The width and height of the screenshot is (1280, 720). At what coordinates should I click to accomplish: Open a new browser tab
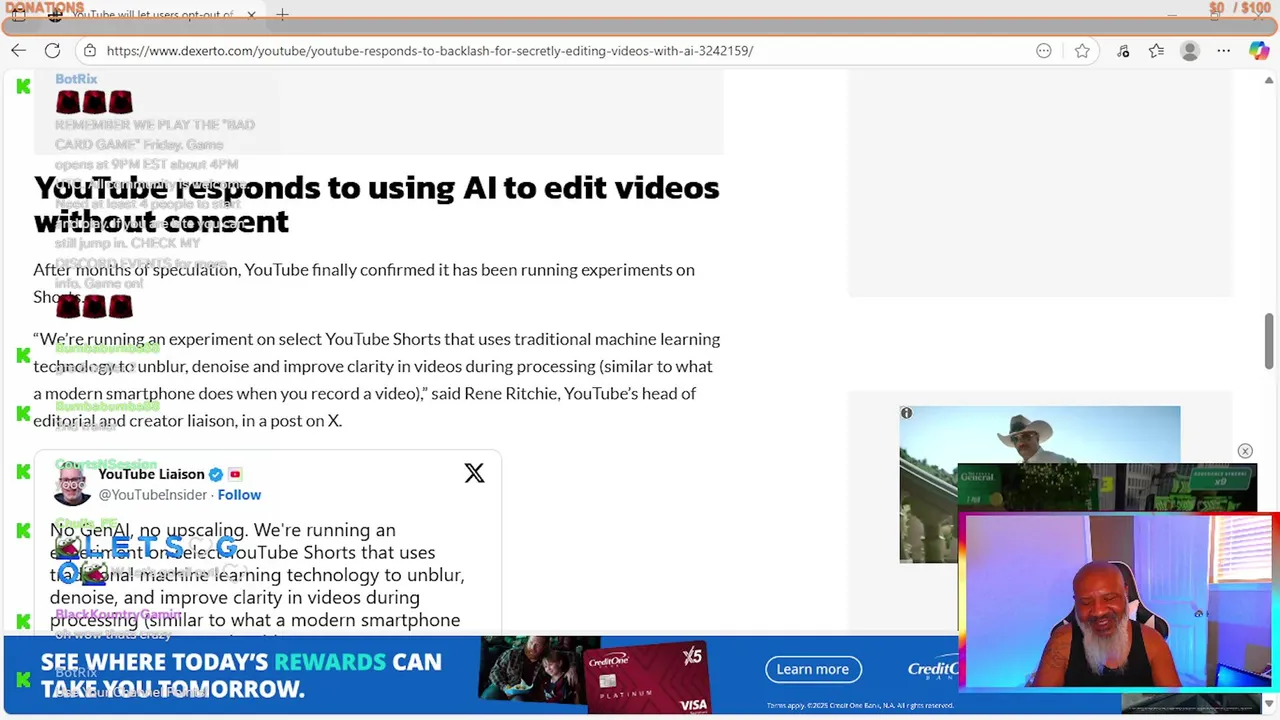(x=282, y=15)
